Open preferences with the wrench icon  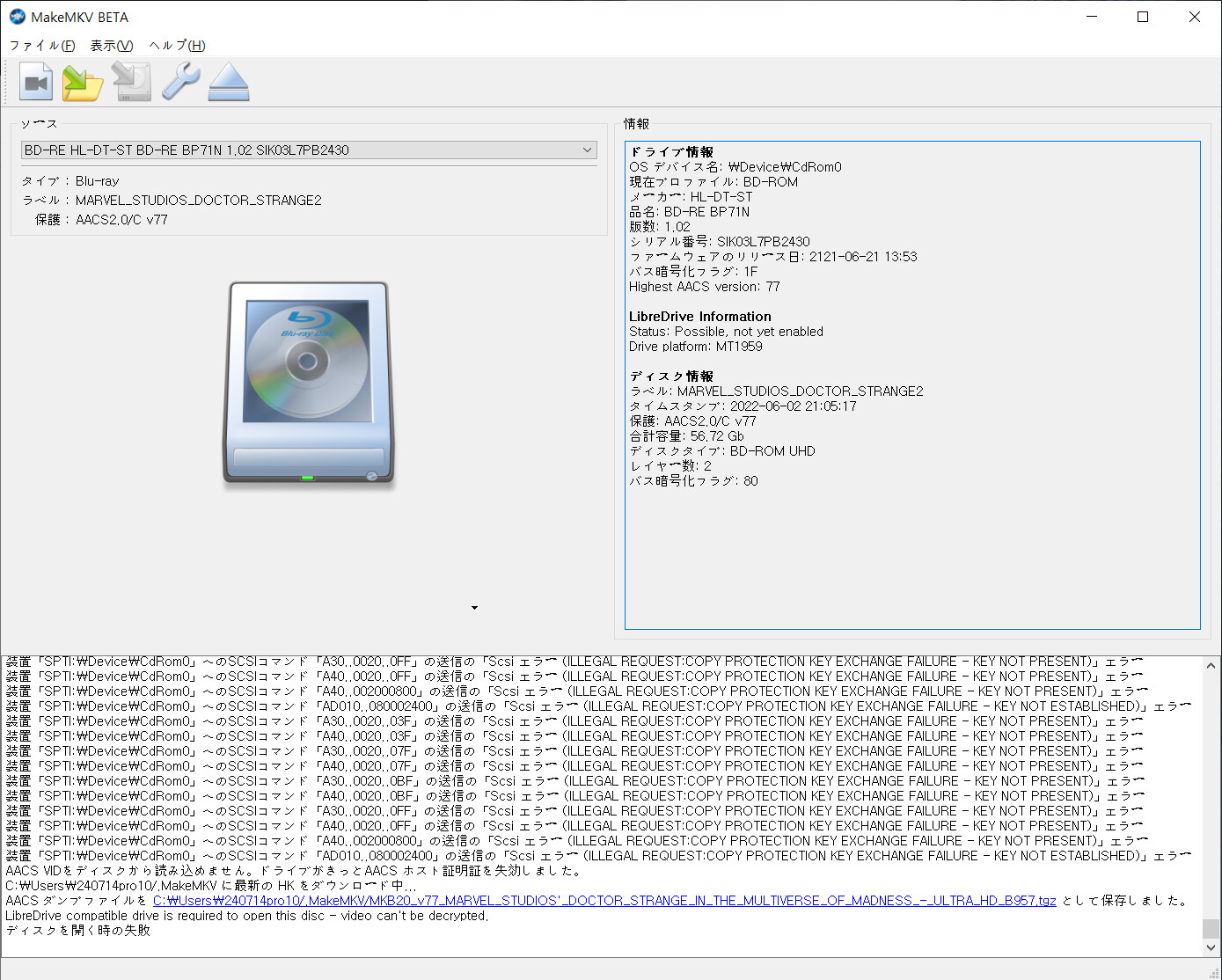tap(180, 82)
